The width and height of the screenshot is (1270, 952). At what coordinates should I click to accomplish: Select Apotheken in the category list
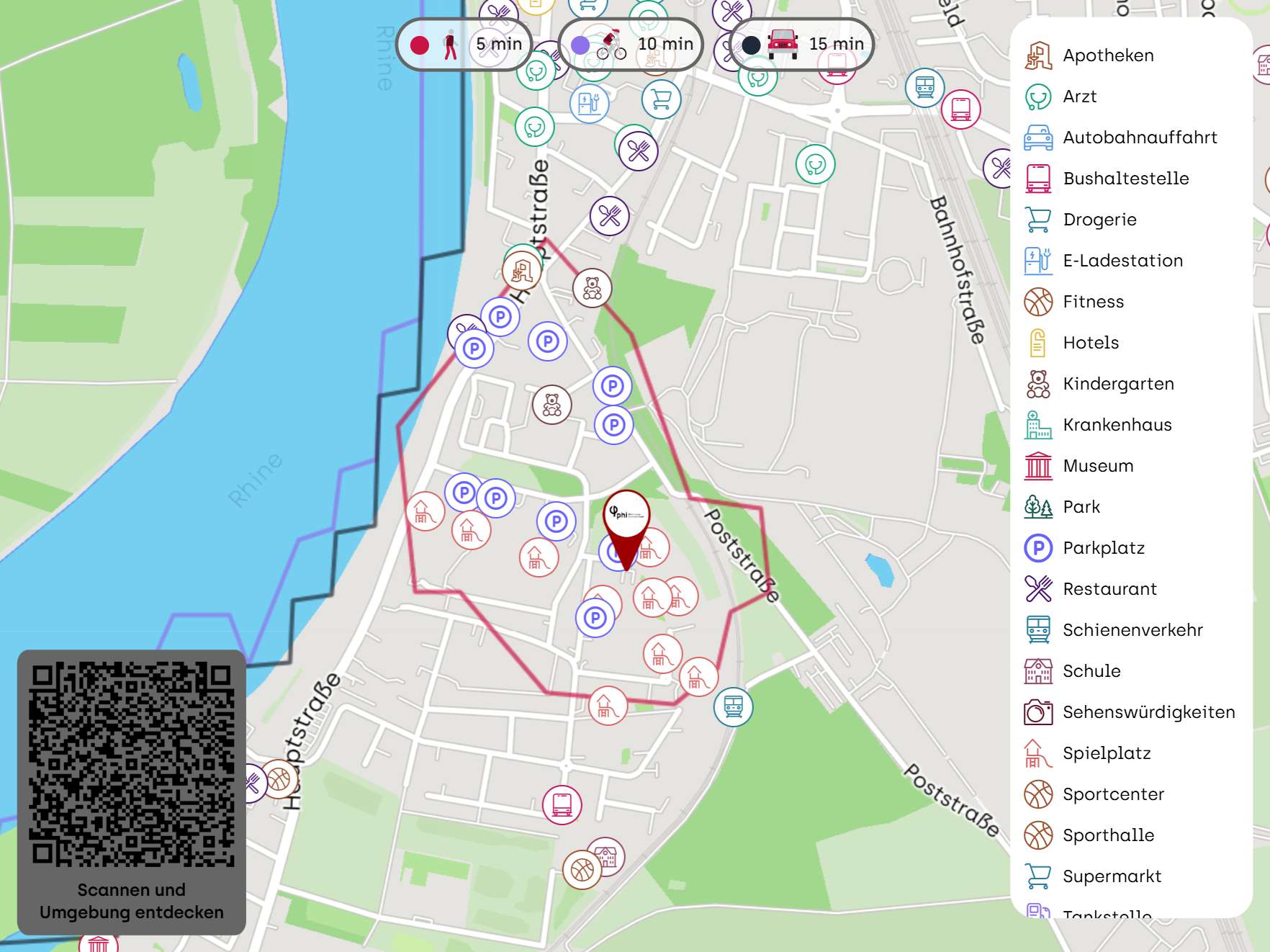click(1108, 55)
